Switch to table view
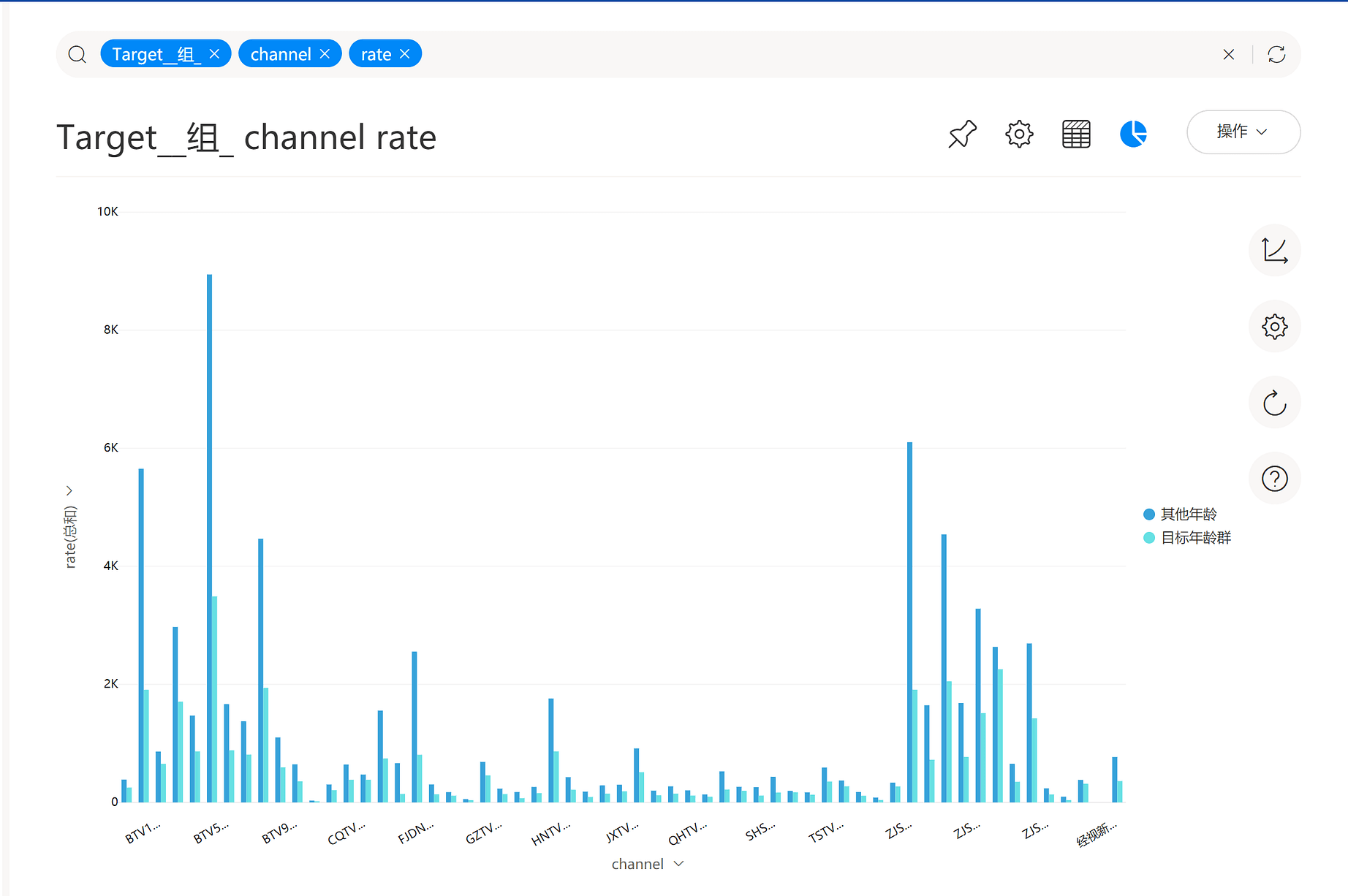 point(1076,134)
